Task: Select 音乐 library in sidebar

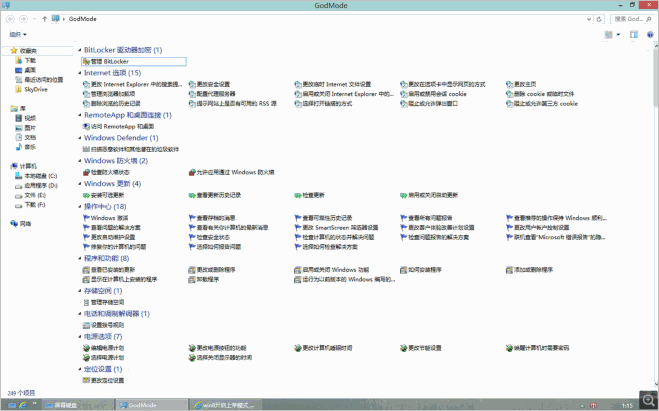Action: tap(26, 147)
